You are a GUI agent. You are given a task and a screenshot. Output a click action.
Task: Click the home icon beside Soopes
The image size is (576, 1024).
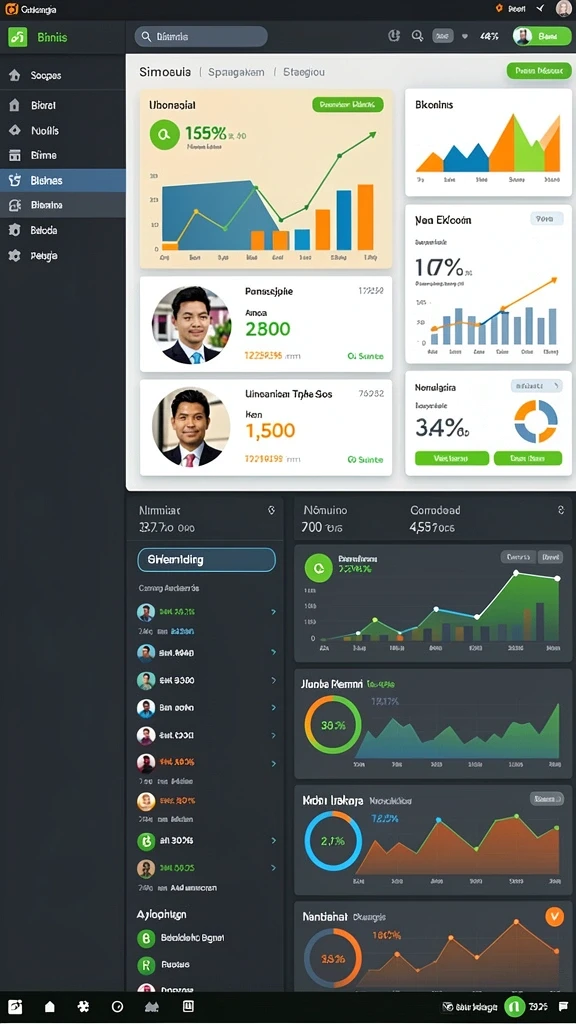(14, 76)
